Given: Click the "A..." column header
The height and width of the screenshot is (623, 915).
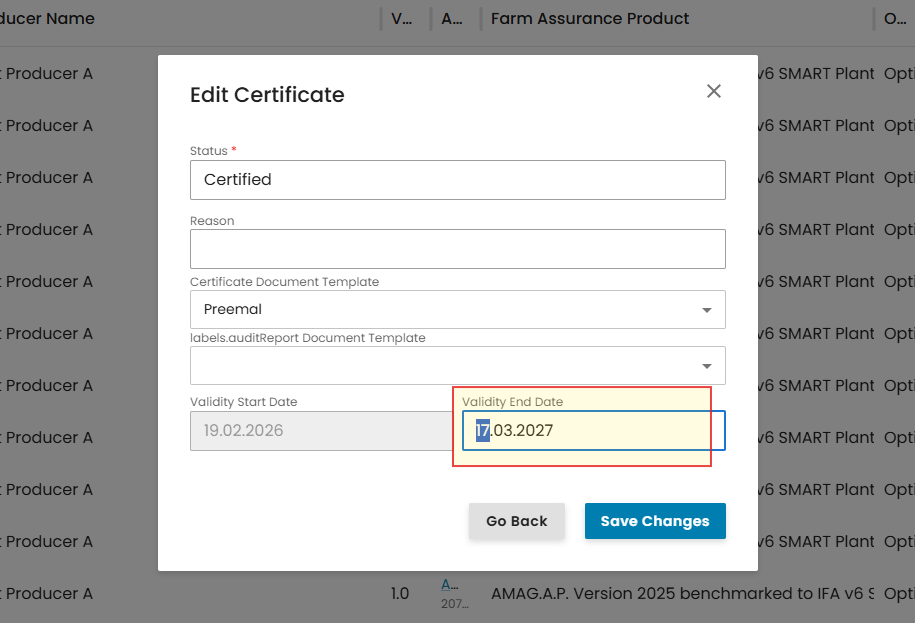Looking at the screenshot, I should 452,18.
